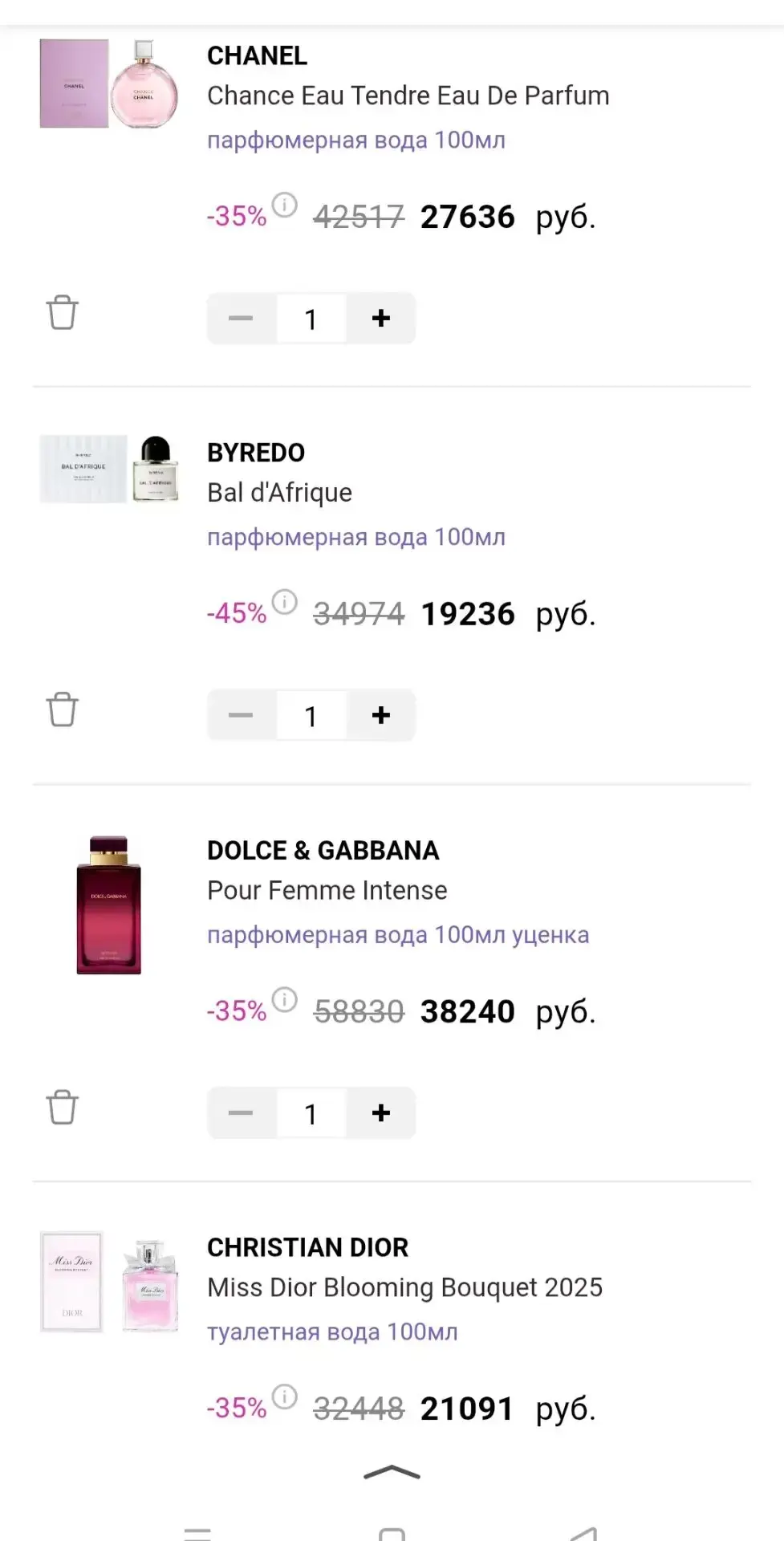Open discount info icon next to Chanel -35%
The height and width of the screenshot is (1541, 784).
pos(284,205)
